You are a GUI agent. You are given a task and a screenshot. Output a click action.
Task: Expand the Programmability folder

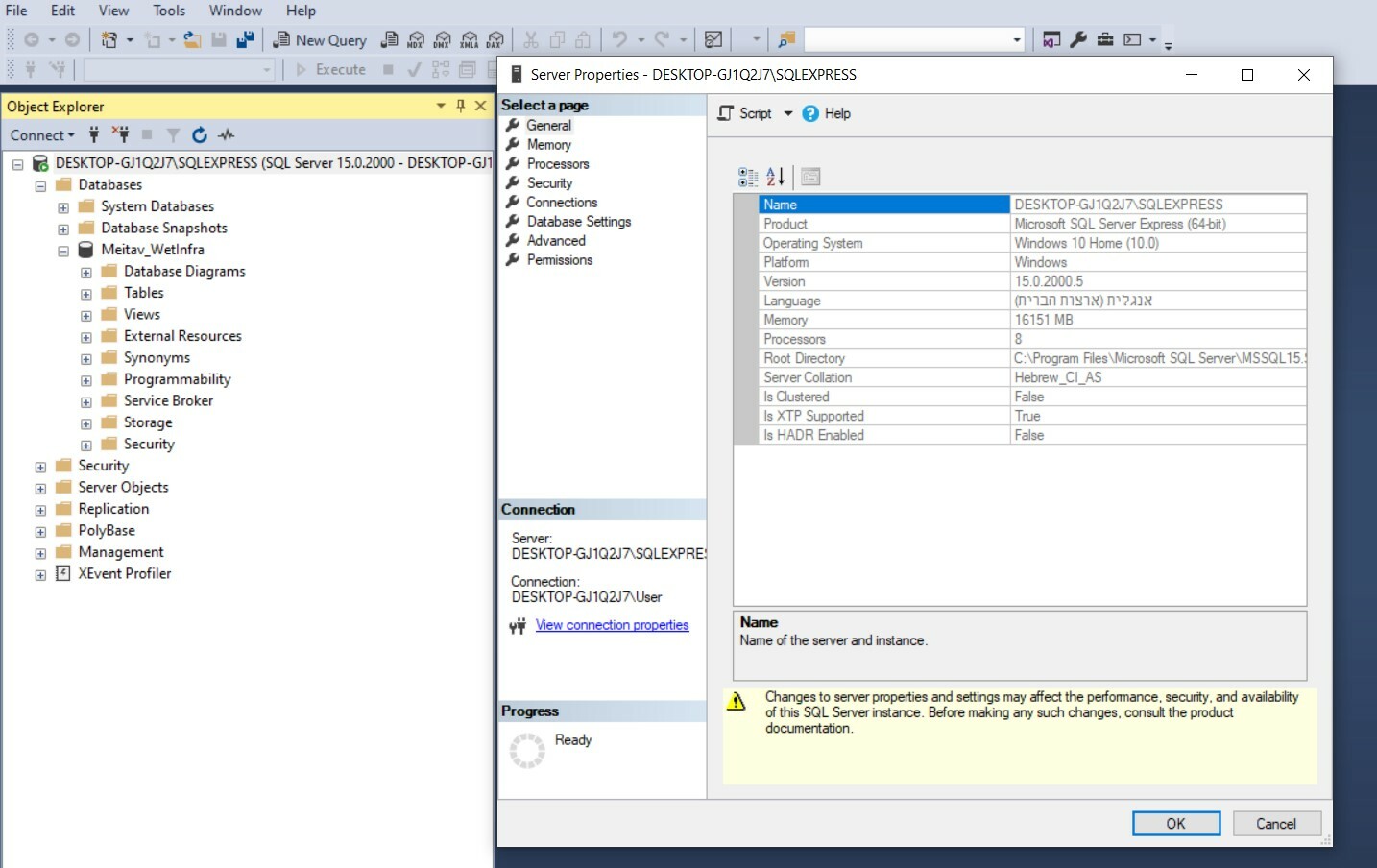[86, 380]
